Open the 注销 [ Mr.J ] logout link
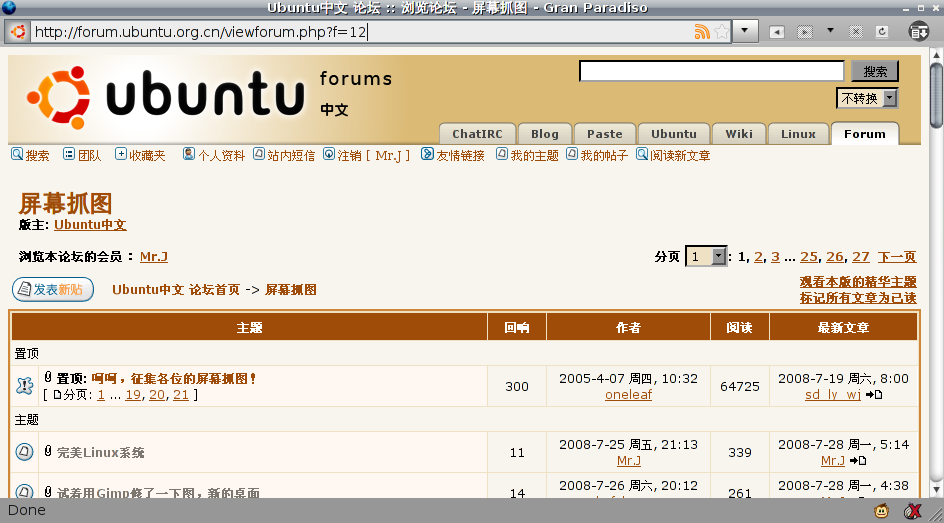Image resolution: width=944 pixels, height=523 pixels. coord(374,156)
